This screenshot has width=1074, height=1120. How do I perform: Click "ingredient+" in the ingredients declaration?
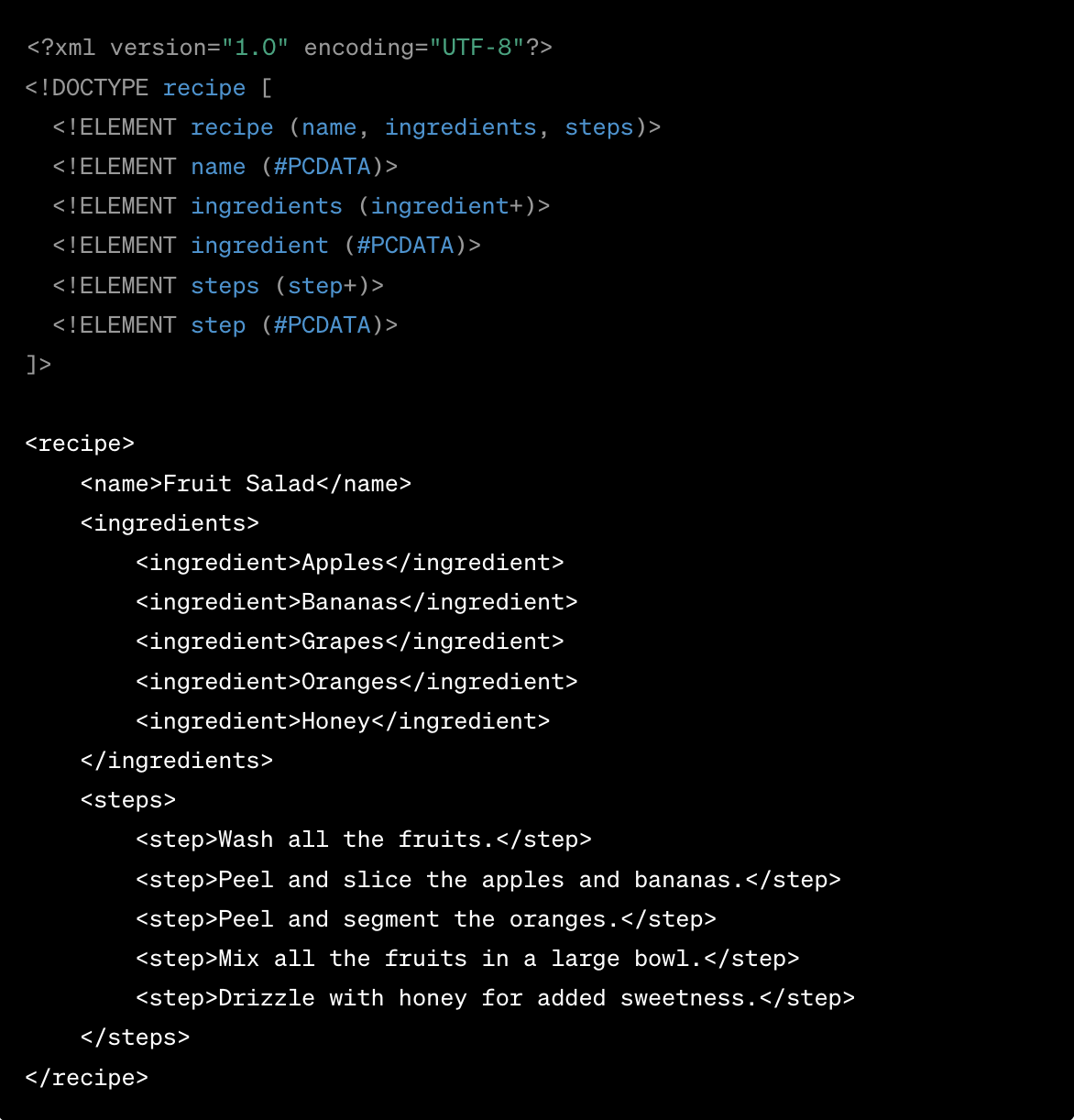[x=446, y=206]
